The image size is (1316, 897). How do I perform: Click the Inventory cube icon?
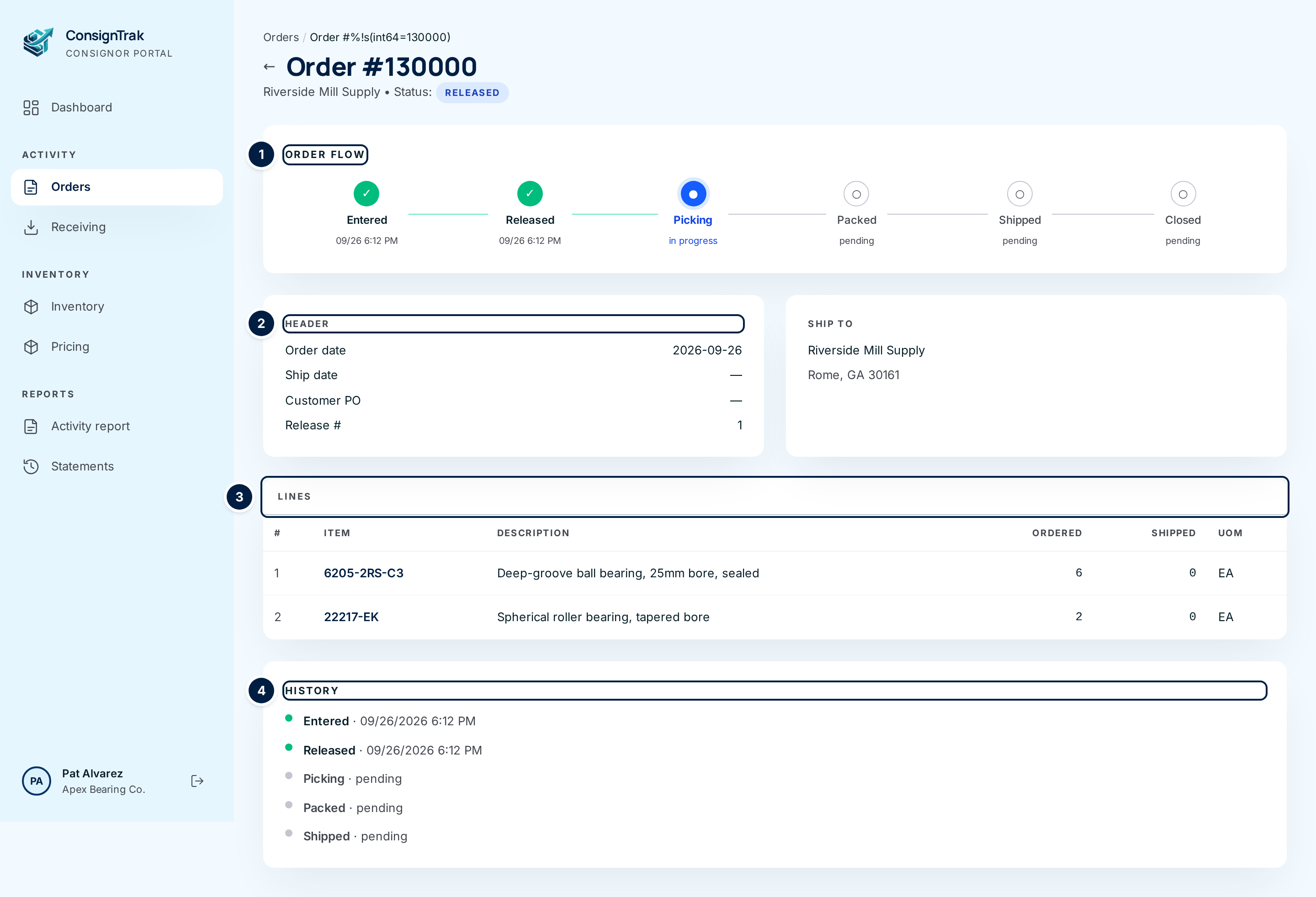tap(31, 307)
